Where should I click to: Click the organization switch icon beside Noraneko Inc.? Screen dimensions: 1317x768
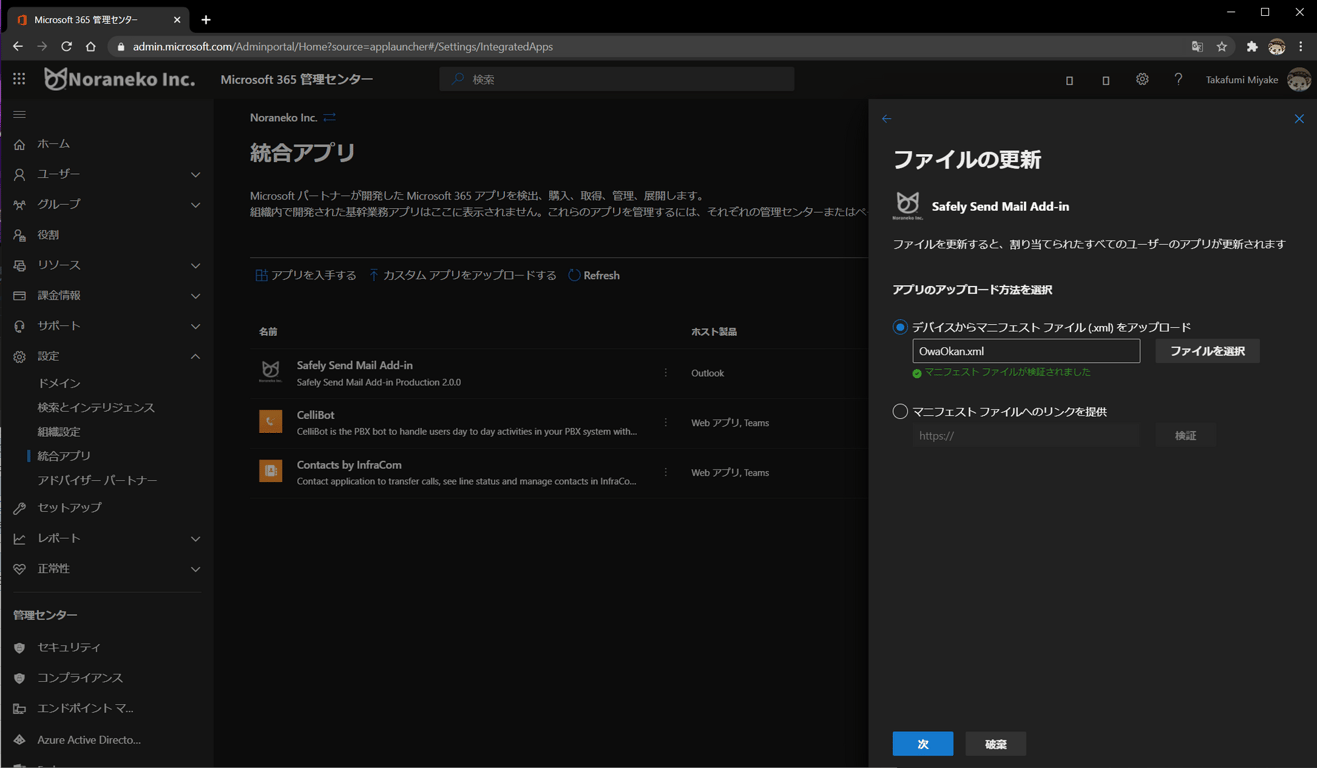coord(329,118)
